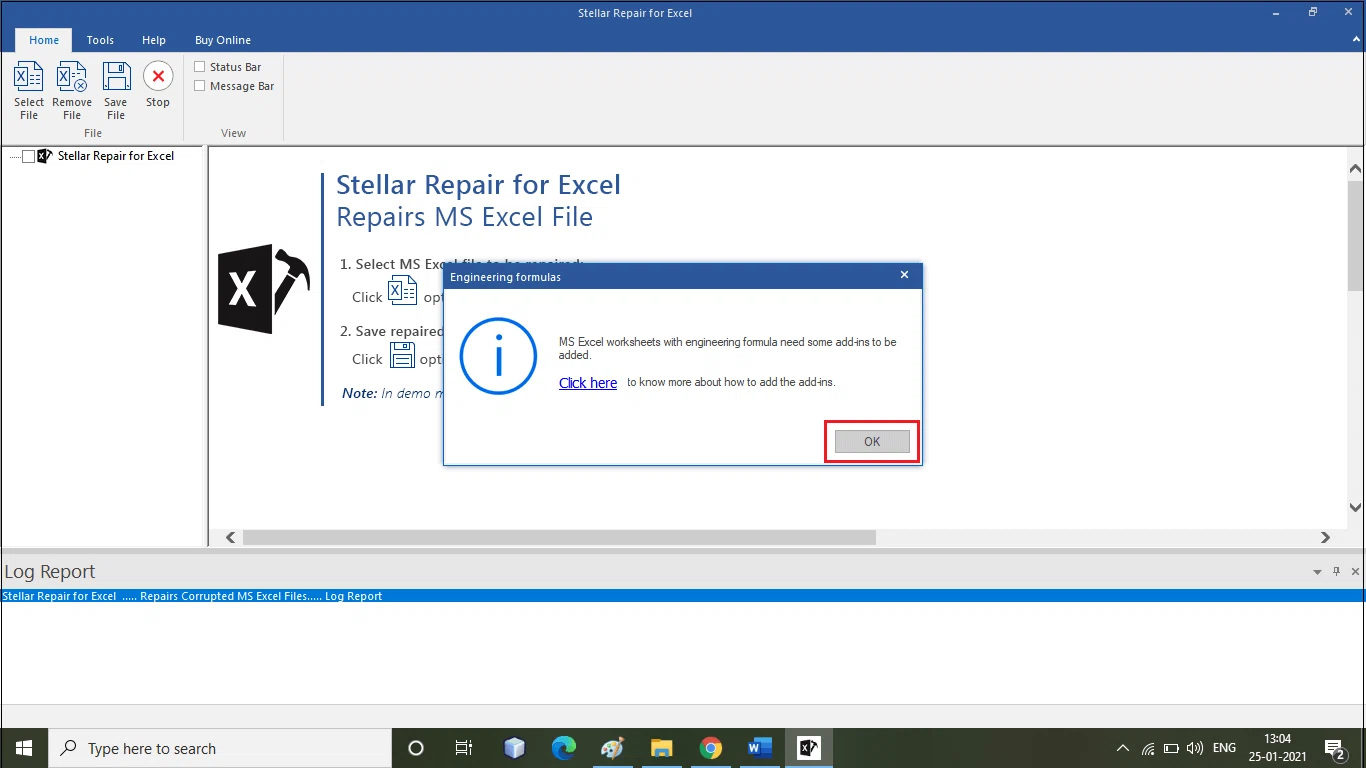Launch Microsoft Edge from taskbar

click(x=564, y=748)
